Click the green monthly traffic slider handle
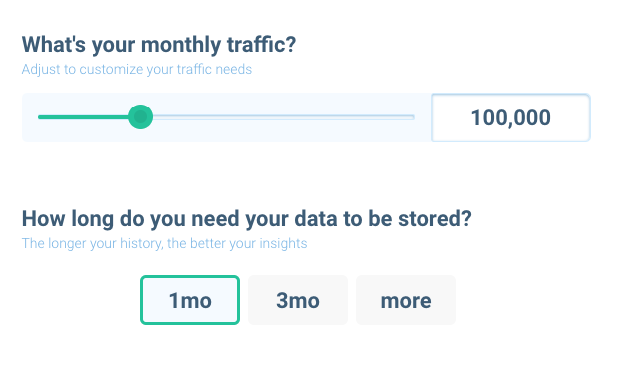This screenshot has width=628, height=366. [140, 117]
